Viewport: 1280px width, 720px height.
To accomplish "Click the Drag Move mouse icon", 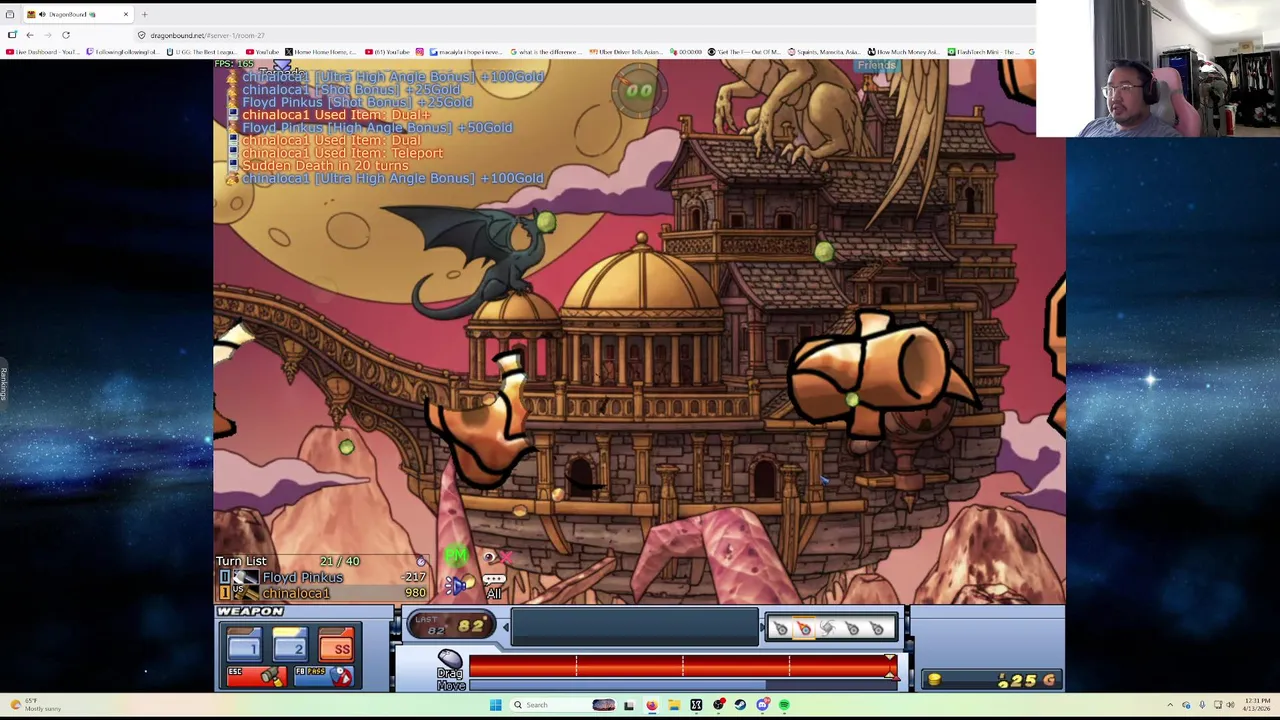I will click(450, 670).
